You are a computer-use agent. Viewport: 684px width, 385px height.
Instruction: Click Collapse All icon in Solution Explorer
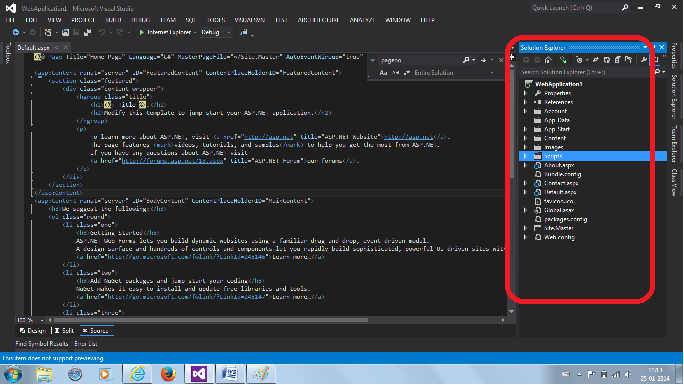coord(618,60)
